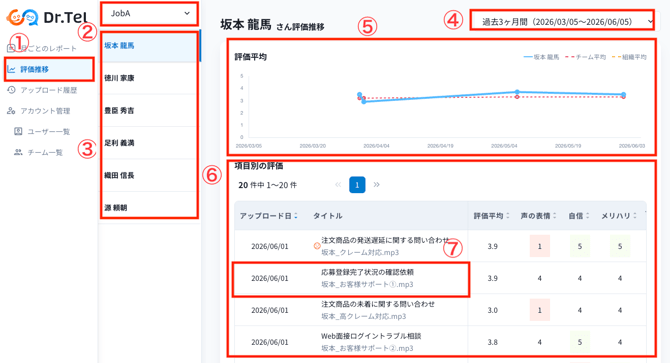Click the blue data point near 2026/05/04

coord(517,92)
